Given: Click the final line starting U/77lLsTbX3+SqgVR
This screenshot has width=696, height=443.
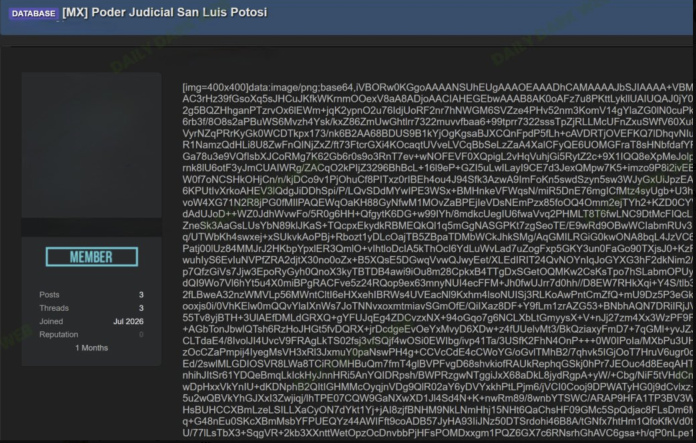Looking at the screenshot, I should tap(437, 433).
